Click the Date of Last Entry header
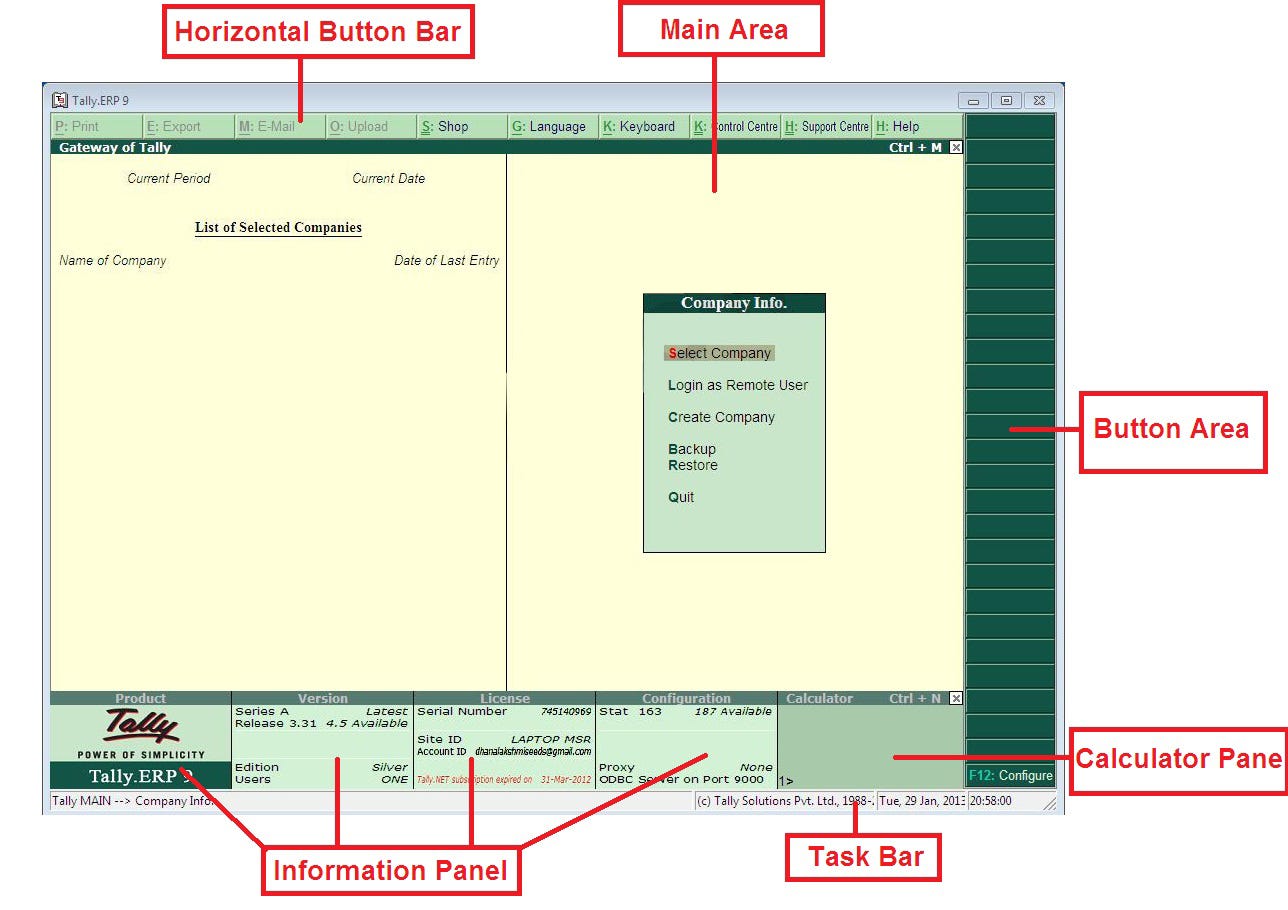The image size is (1288, 910). tap(447, 261)
